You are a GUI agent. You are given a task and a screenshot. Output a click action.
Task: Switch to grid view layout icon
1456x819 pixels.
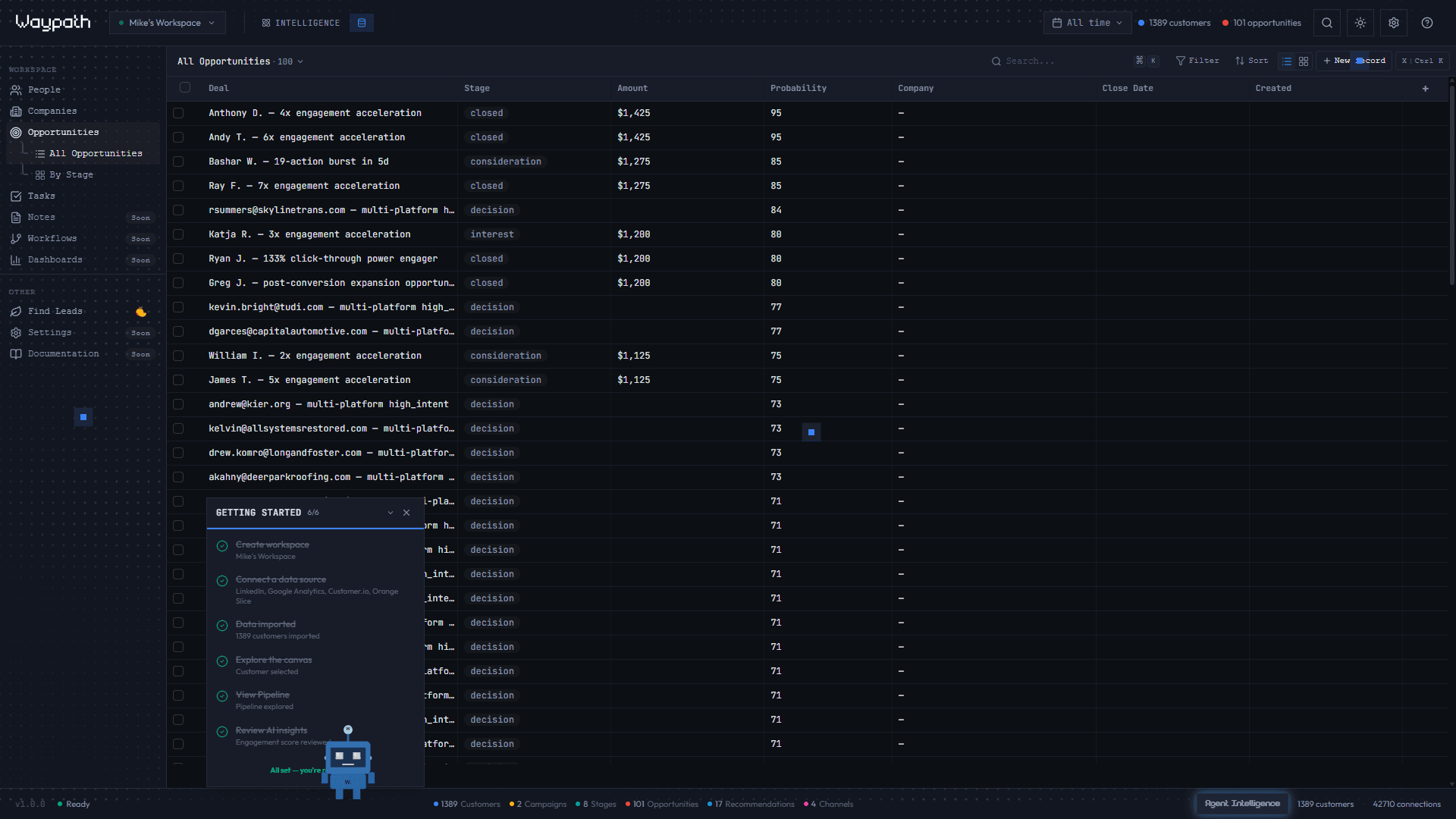[1304, 61]
